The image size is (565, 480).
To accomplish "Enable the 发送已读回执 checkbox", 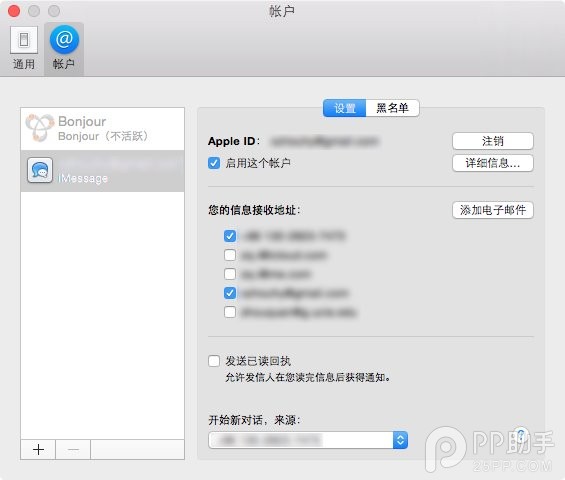I will pyautogui.click(x=214, y=361).
